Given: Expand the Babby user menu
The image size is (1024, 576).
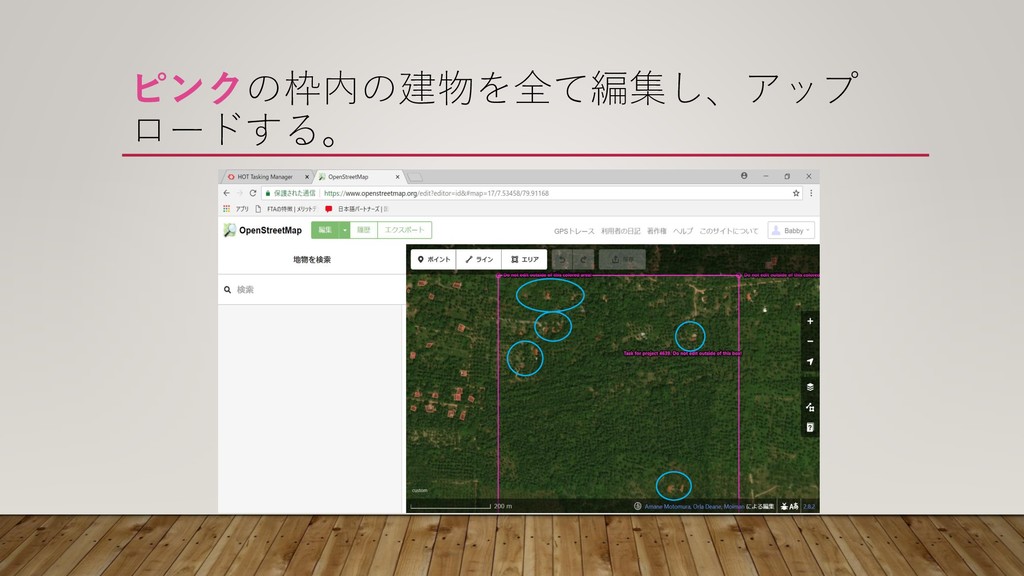Looking at the screenshot, I should (791, 231).
